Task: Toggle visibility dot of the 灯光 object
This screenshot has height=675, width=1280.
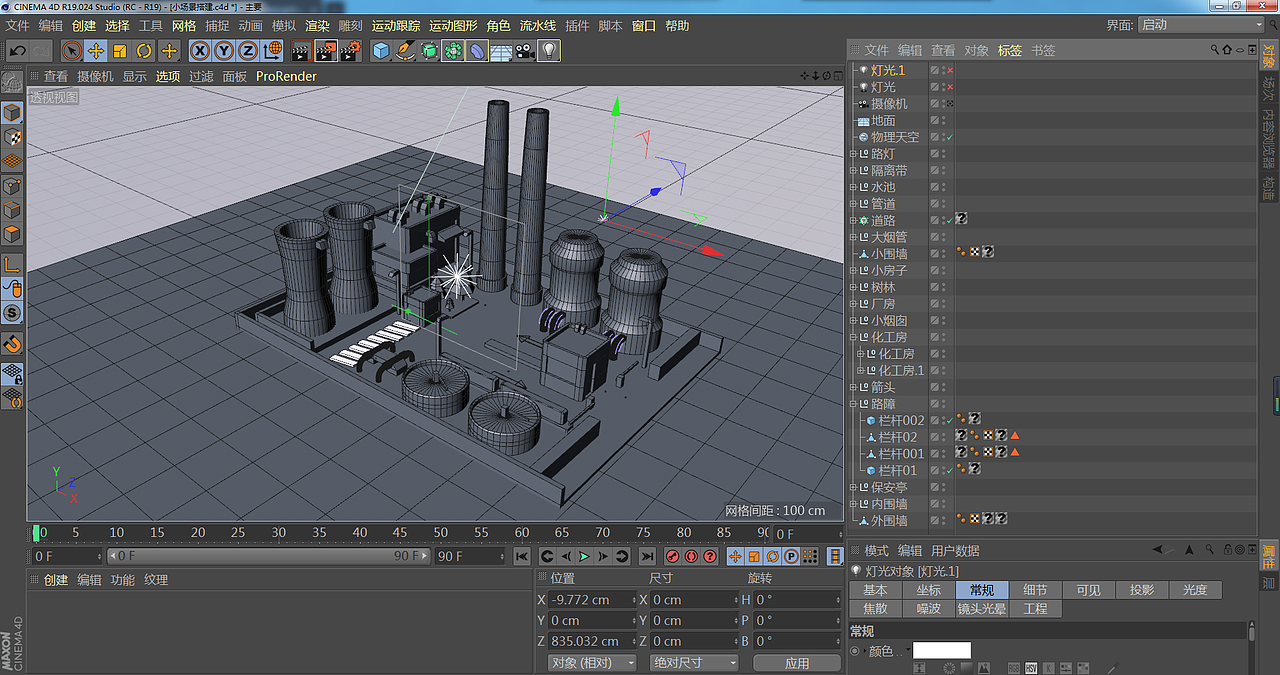Action: coord(943,87)
